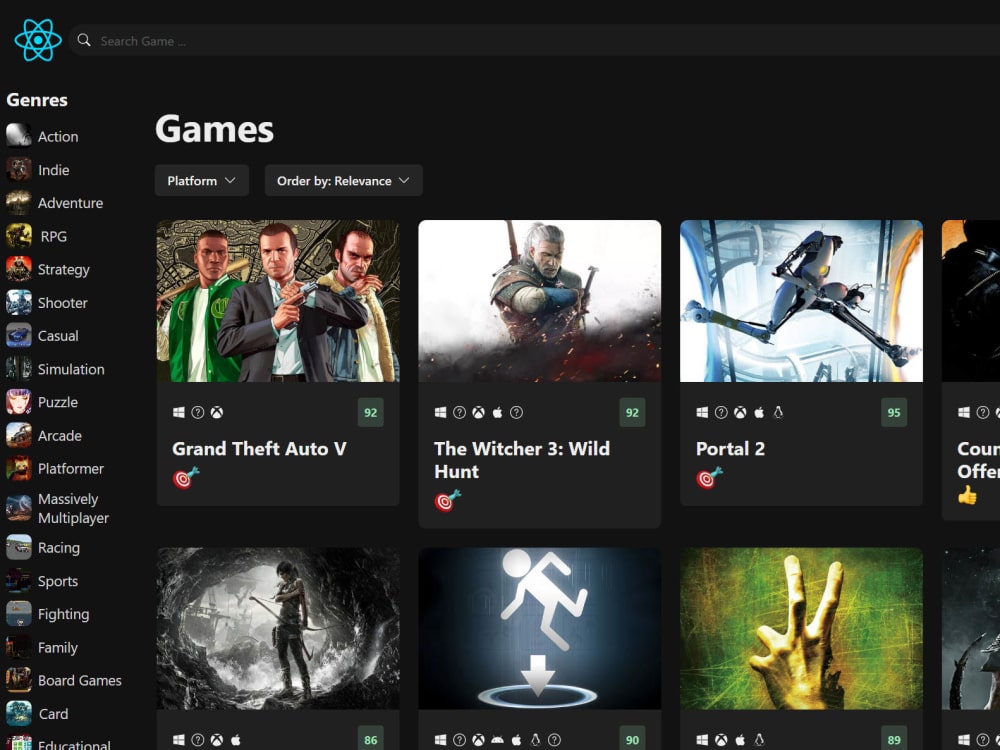
Task: Click the Shooter genre thumbnail image
Action: (18, 302)
